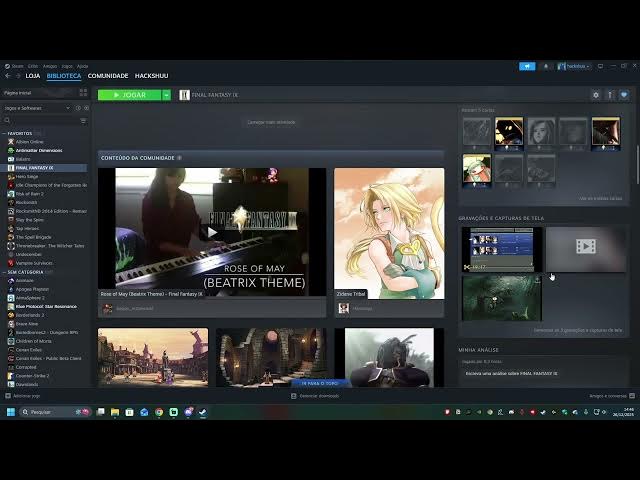The width and height of the screenshot is (640, 480).
Task: Open the Jogos menu
Action: [x=67, y=66]
